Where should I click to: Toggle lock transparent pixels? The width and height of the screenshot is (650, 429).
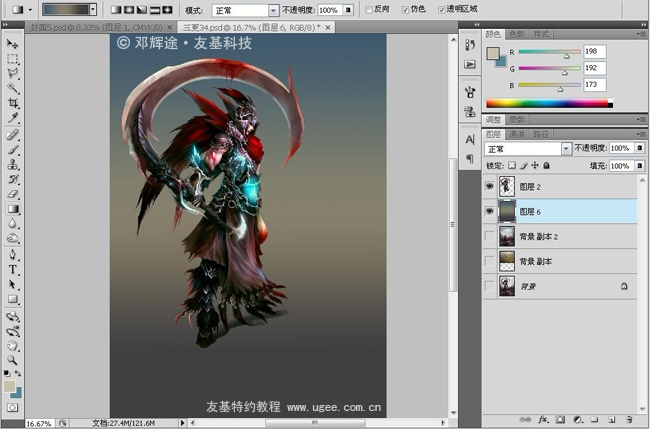point(512,165)
